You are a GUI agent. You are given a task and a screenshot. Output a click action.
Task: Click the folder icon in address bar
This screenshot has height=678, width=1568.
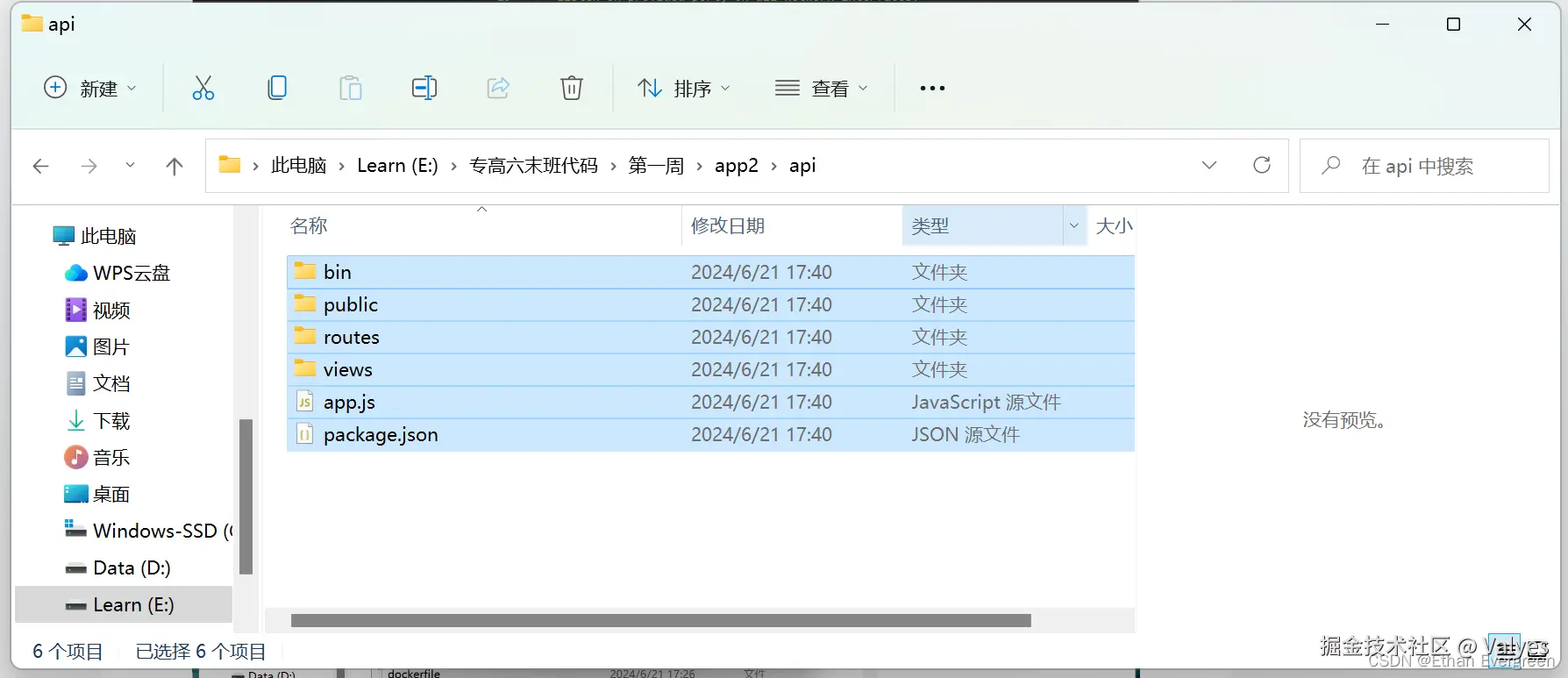(x=230, y=164)
